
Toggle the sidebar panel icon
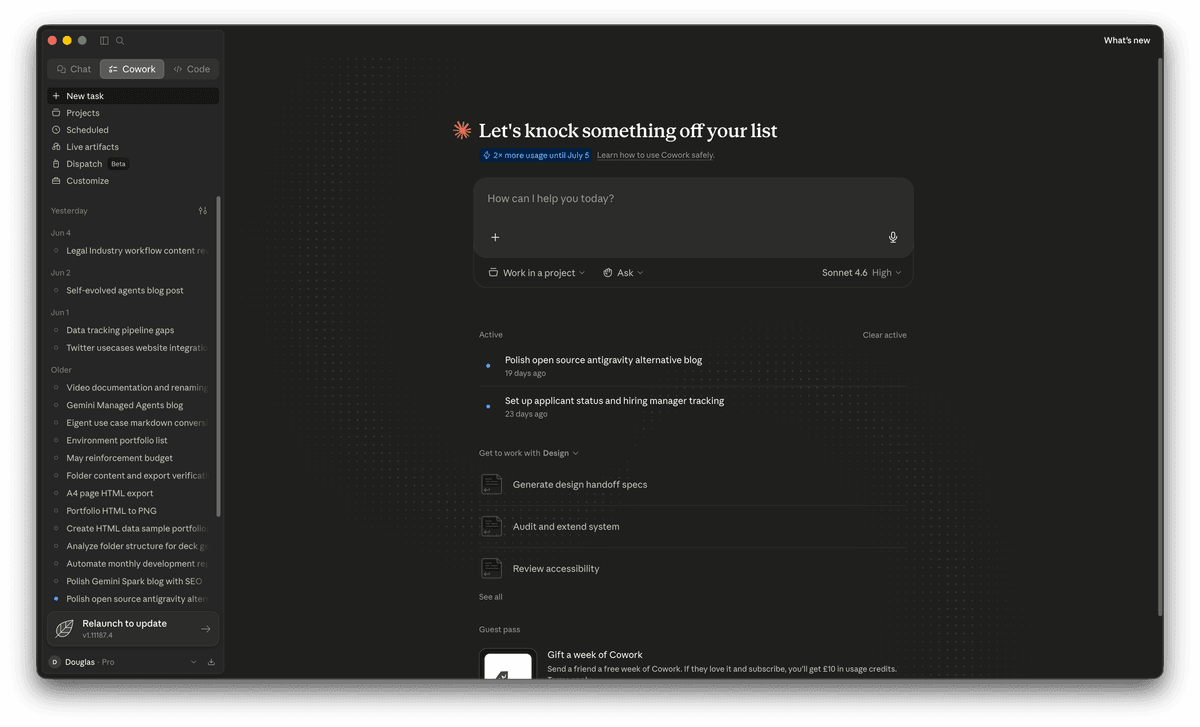104,41
